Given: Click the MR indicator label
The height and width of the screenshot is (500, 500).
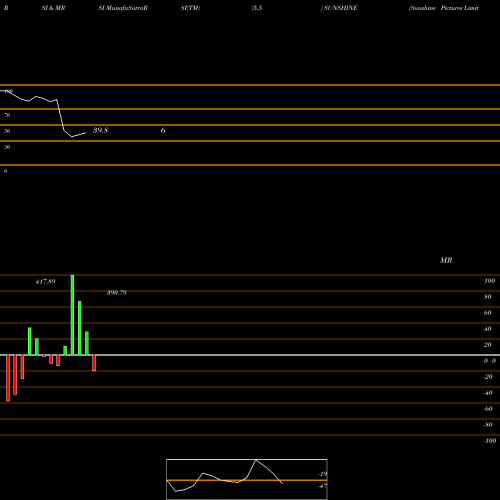Looking at the screenshot, I should click(x=446, y=260).
